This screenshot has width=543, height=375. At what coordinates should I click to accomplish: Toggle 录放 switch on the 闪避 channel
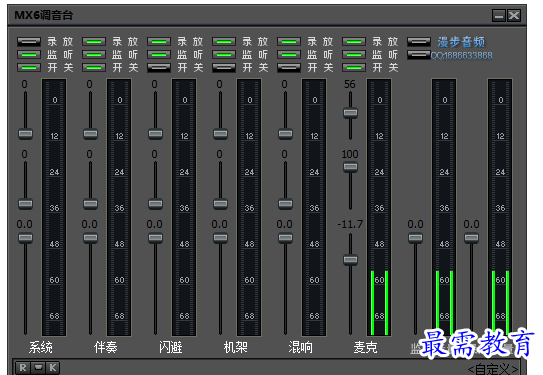(x=159, y=42)
